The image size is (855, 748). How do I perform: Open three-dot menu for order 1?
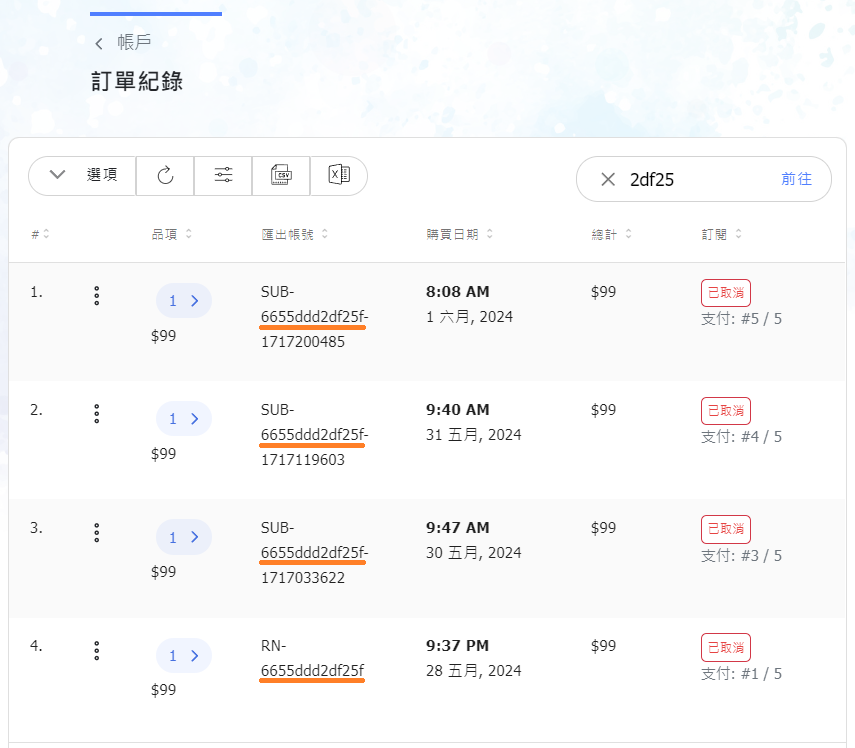[x=97, y=296]
